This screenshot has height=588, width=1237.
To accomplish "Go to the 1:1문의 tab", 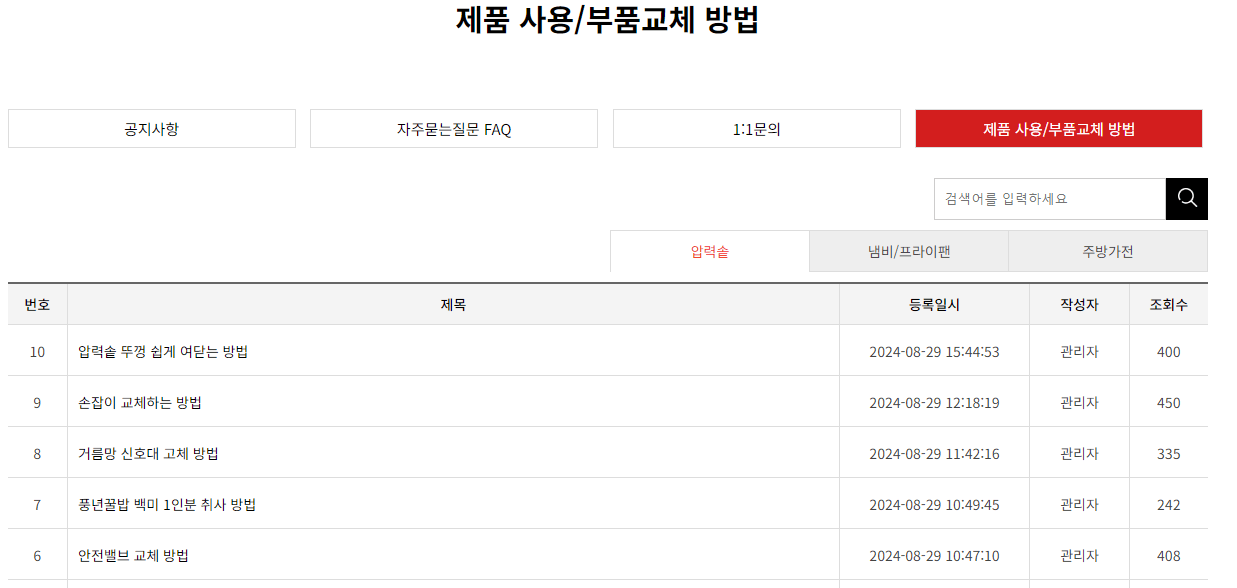I will pos(756,128).
